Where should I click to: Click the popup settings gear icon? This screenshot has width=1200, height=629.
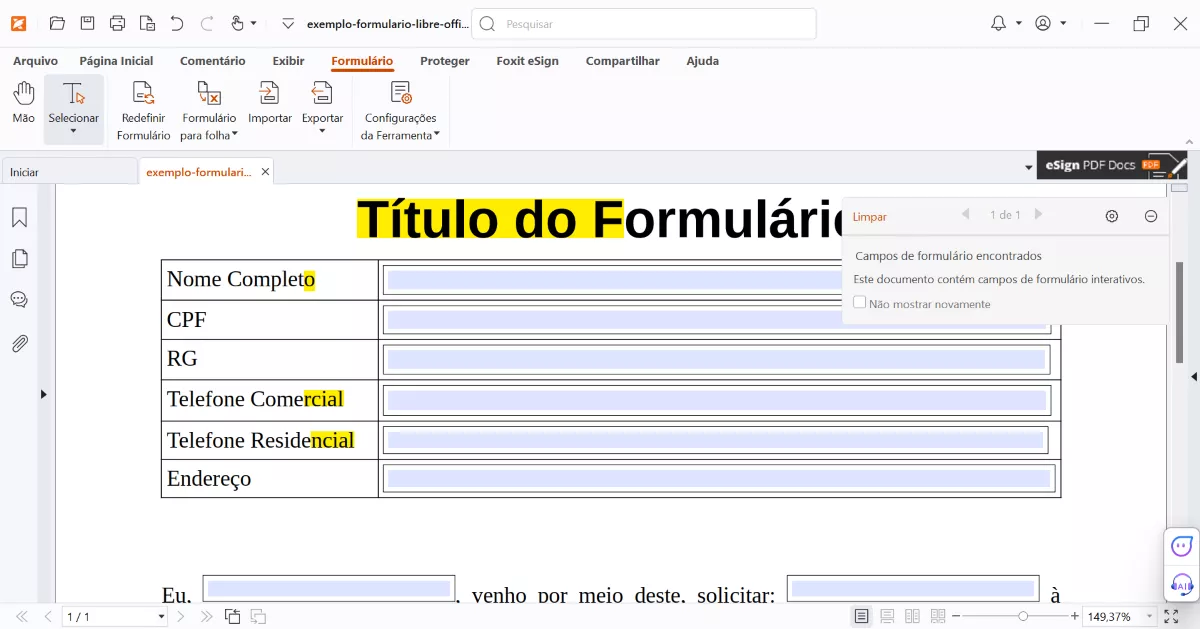[x=1111, y=216]
